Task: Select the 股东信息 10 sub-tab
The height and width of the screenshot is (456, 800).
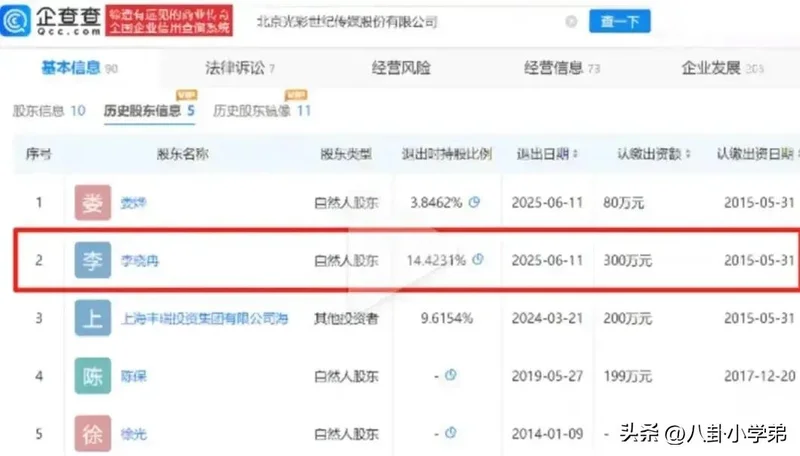Action: 49,111
